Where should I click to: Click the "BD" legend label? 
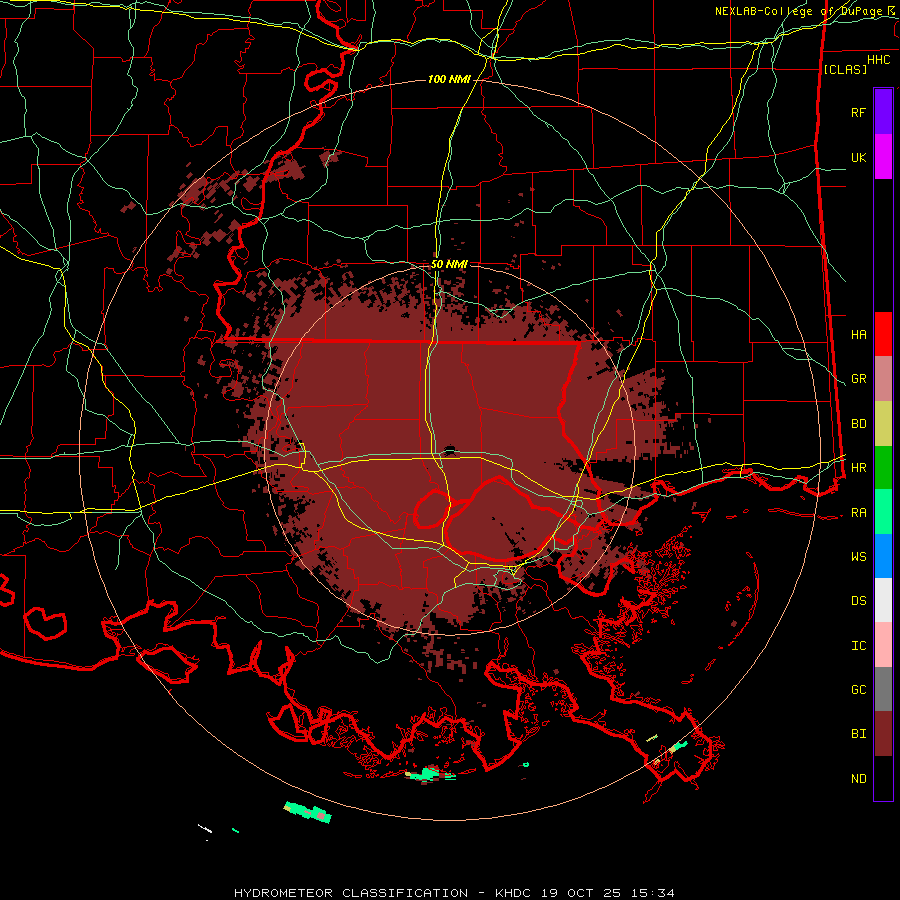[858, 424]
